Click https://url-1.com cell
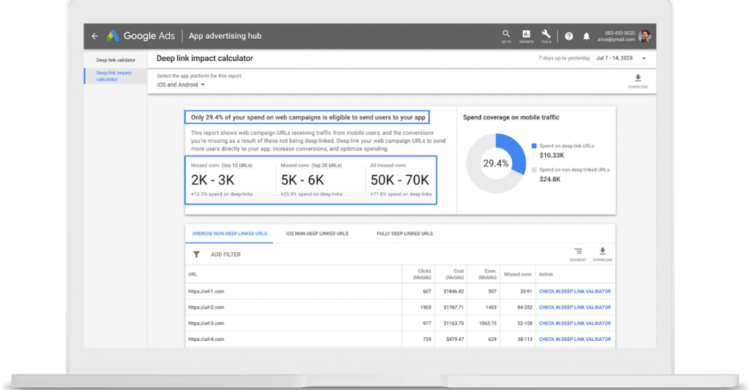This screenshot has height=390, width=750. click(206, 291)
